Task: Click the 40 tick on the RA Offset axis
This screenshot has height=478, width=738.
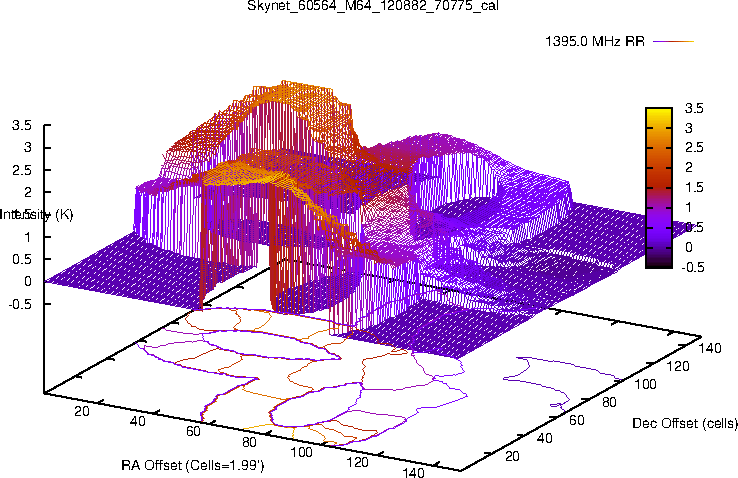Action: coord(137,421)
